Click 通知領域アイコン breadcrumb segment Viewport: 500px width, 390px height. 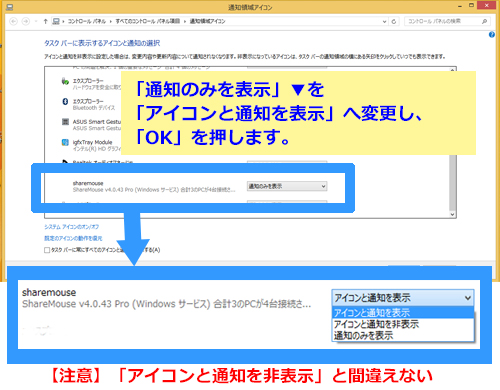[x=207, y=21]
